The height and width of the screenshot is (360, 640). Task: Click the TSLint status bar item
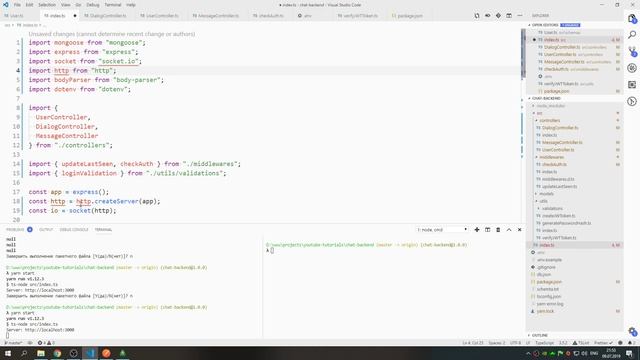pos(581,343)
